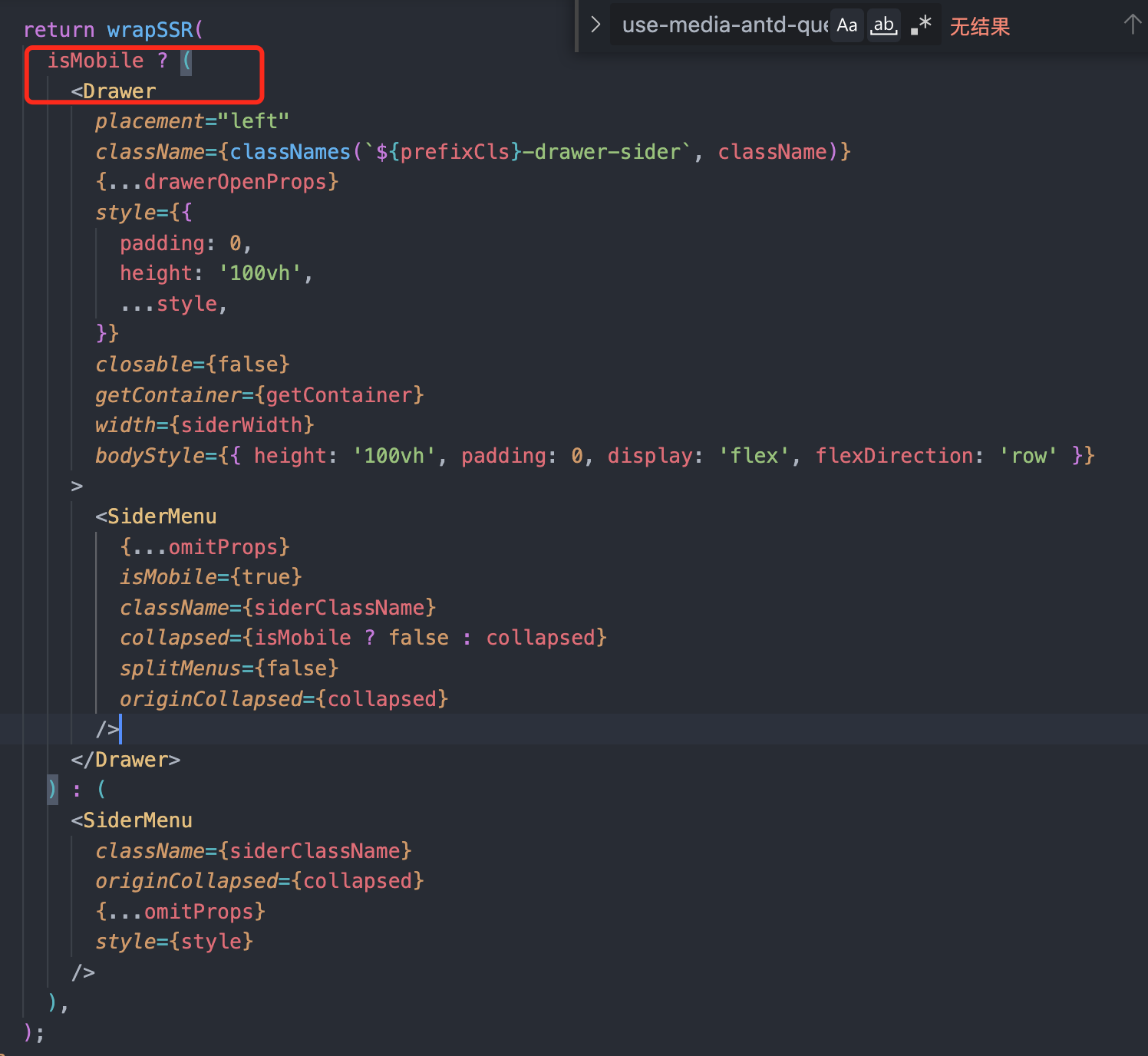Image resolution: width=1148 pixels, height=1056 pixels.
Task: Expand the replace field chevron
Action: point(595,24)
